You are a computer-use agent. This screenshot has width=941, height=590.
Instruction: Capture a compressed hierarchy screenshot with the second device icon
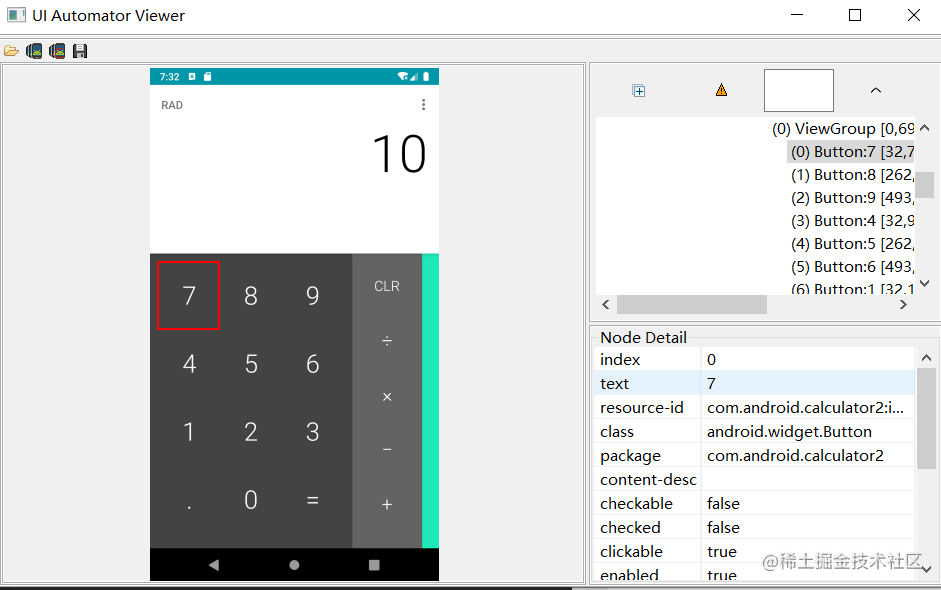tap(57, 51)
